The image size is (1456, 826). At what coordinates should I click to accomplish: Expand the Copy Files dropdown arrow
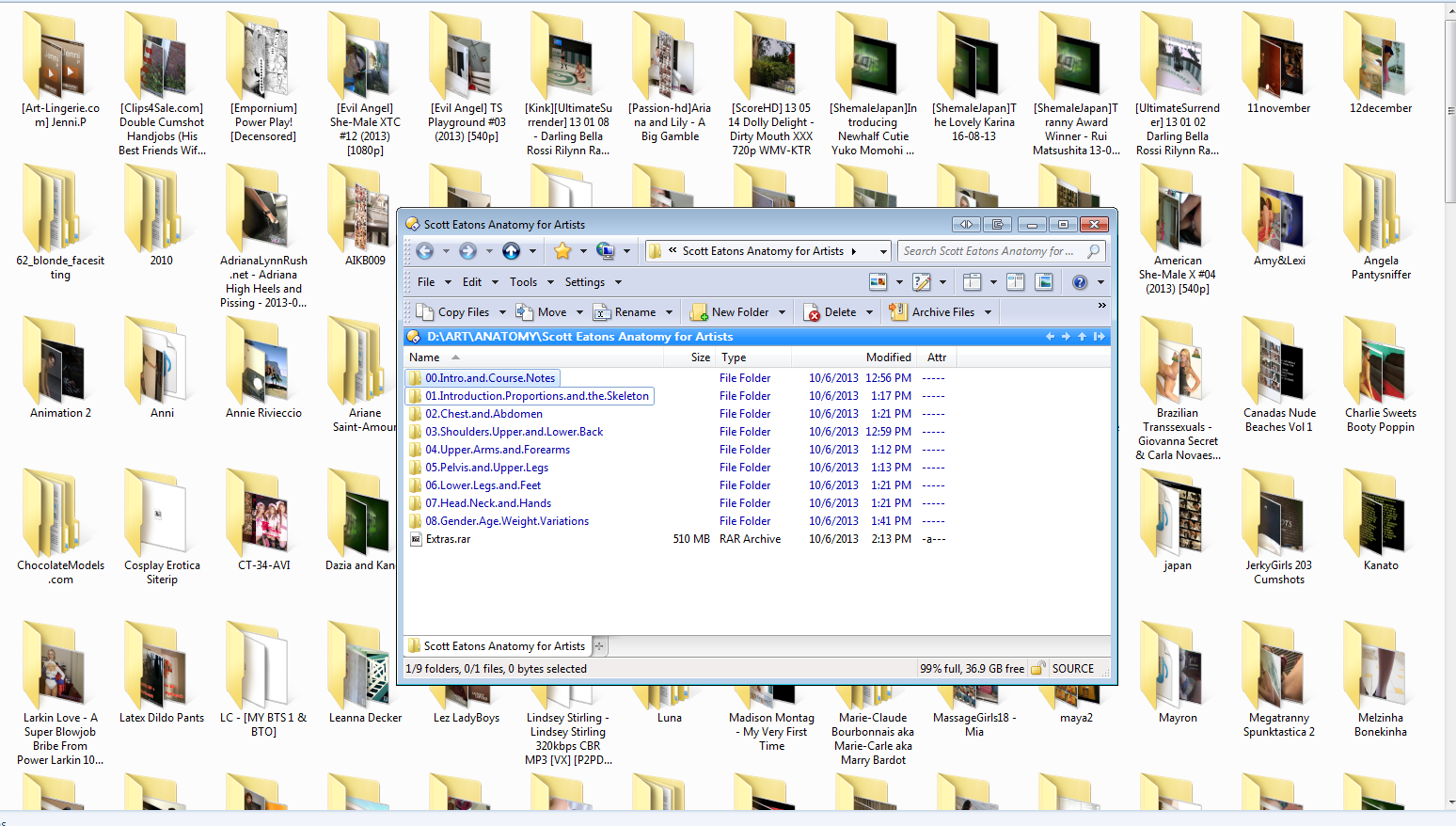502,312
